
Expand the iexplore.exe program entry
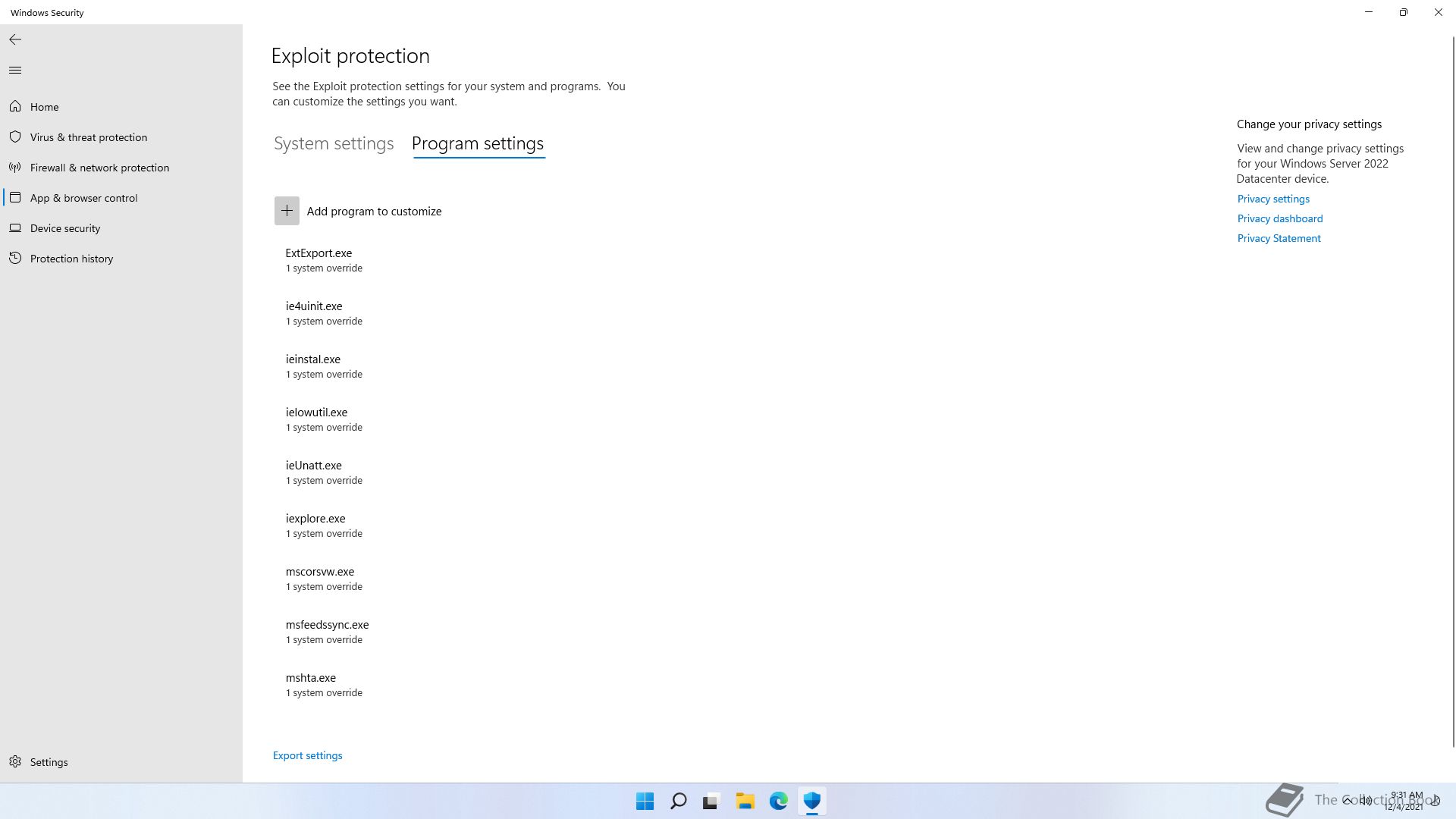[315, 525]
